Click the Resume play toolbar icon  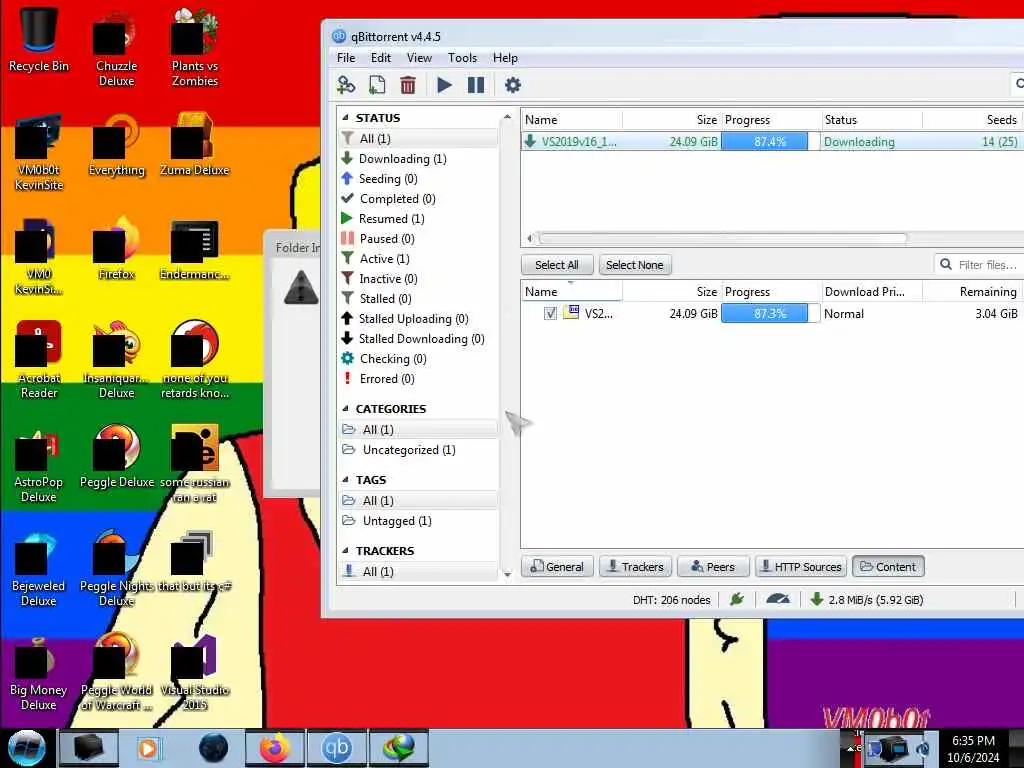(x=444, y=85)
